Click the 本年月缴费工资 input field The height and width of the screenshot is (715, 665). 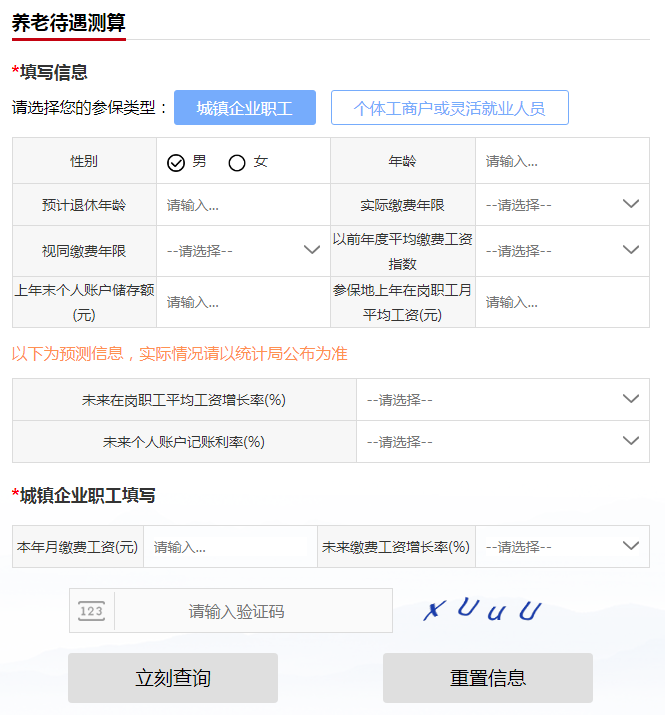229,547
